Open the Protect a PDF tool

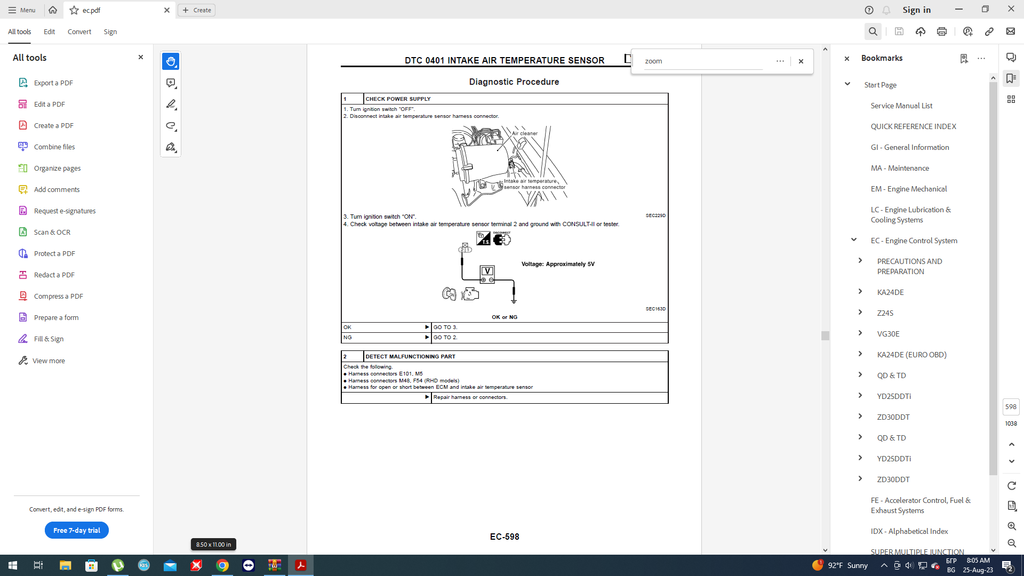click(46, 253)
